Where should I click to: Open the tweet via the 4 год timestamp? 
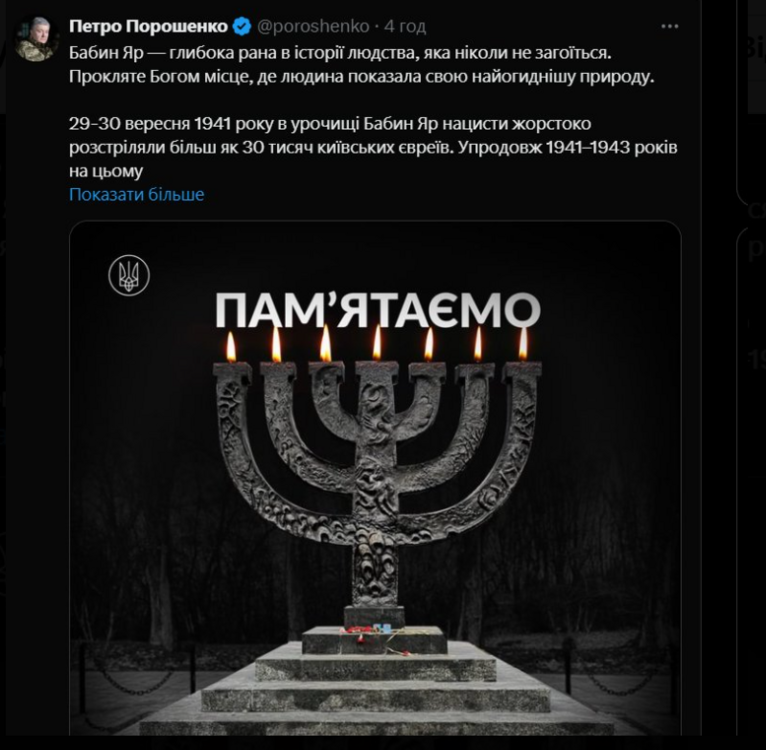click(x=405, y=26)
